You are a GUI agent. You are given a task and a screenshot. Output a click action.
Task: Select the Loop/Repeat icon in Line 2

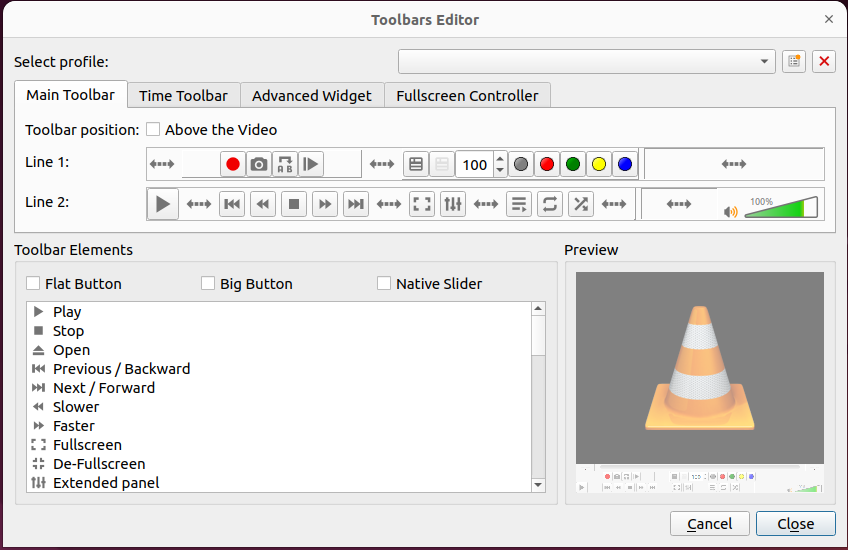coord(550,204)
